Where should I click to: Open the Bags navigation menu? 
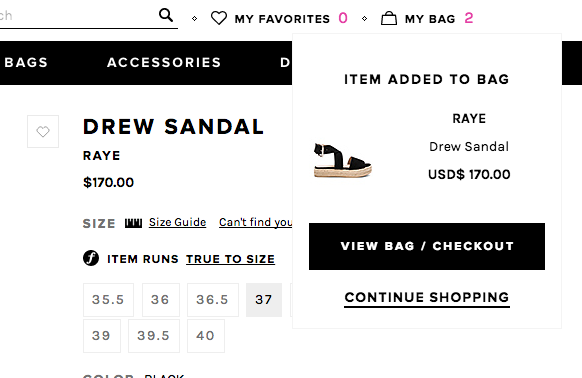pos(26,62)
